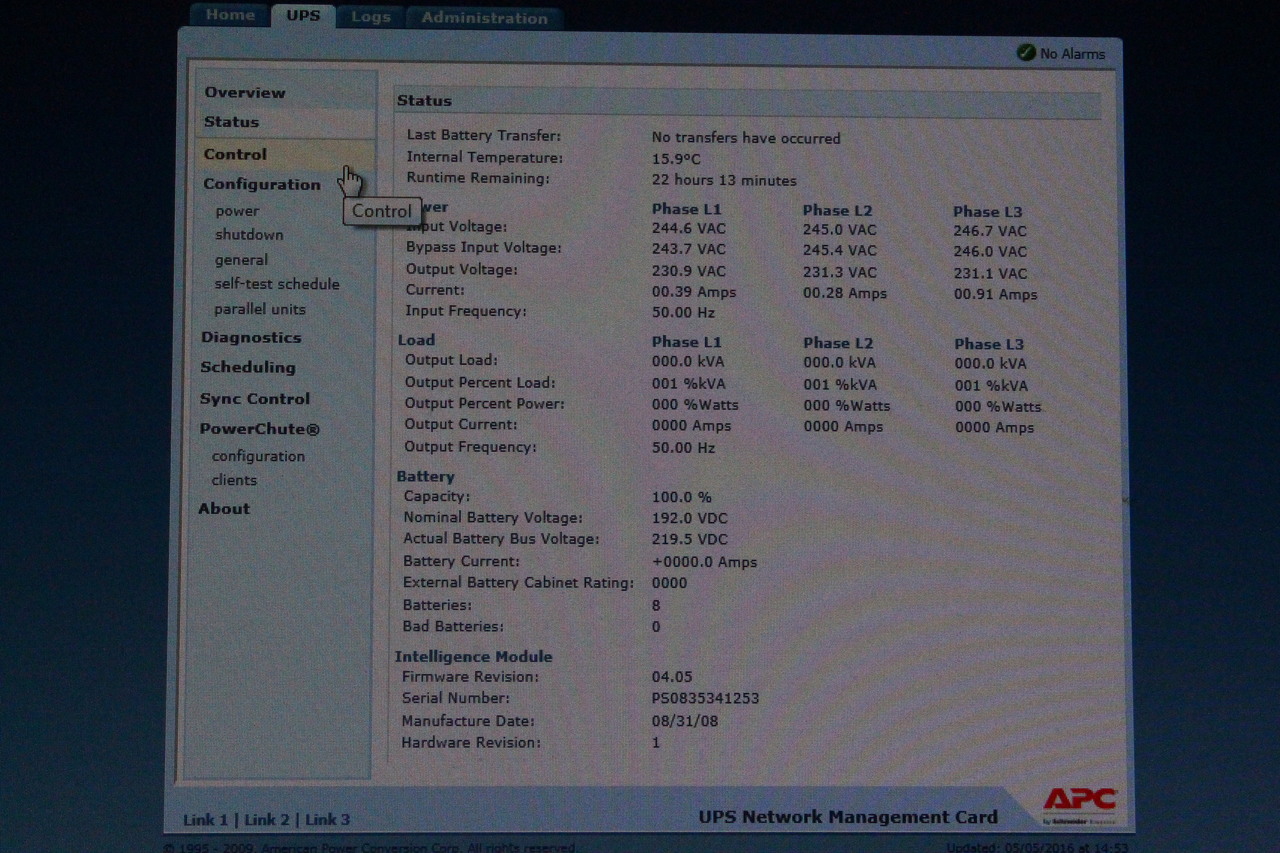Click the Intelligence Module heading
This screenshot has width=1280, height=853.
pyautogui.click(x=473, y=657)
